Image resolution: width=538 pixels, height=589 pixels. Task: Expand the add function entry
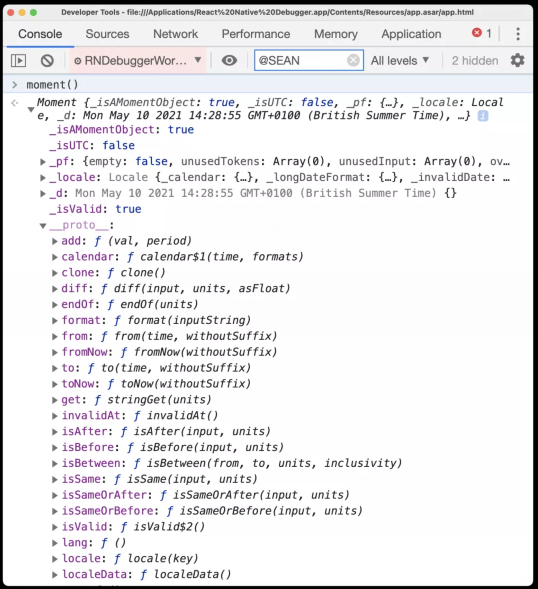click(x=55, y=241)
